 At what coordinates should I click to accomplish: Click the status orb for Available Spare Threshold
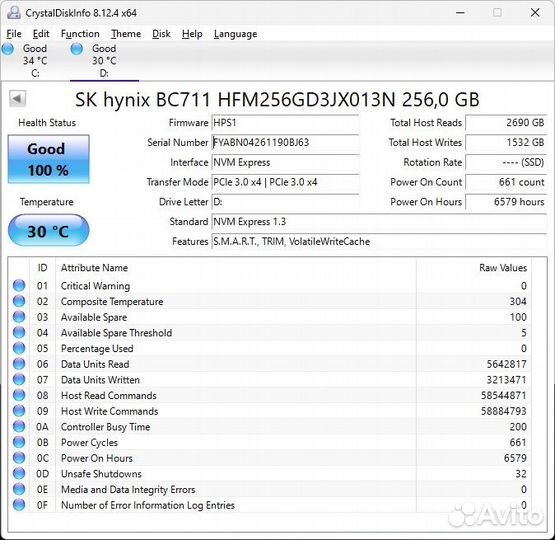point(19,332)
